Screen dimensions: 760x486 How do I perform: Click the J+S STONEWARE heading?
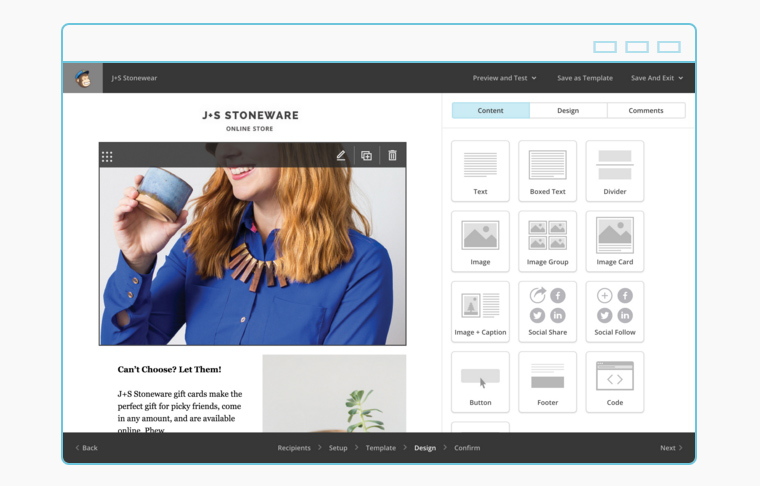(250, 115)
